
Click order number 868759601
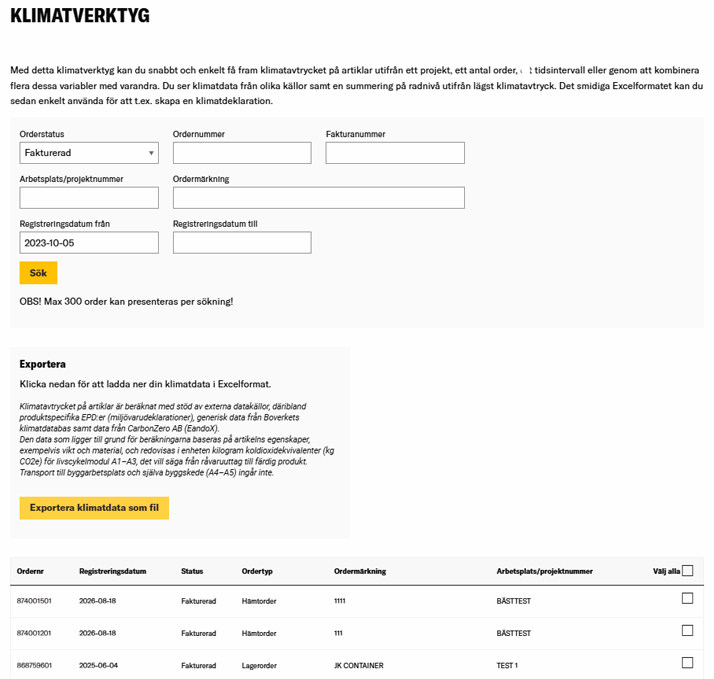coord(34,666)
